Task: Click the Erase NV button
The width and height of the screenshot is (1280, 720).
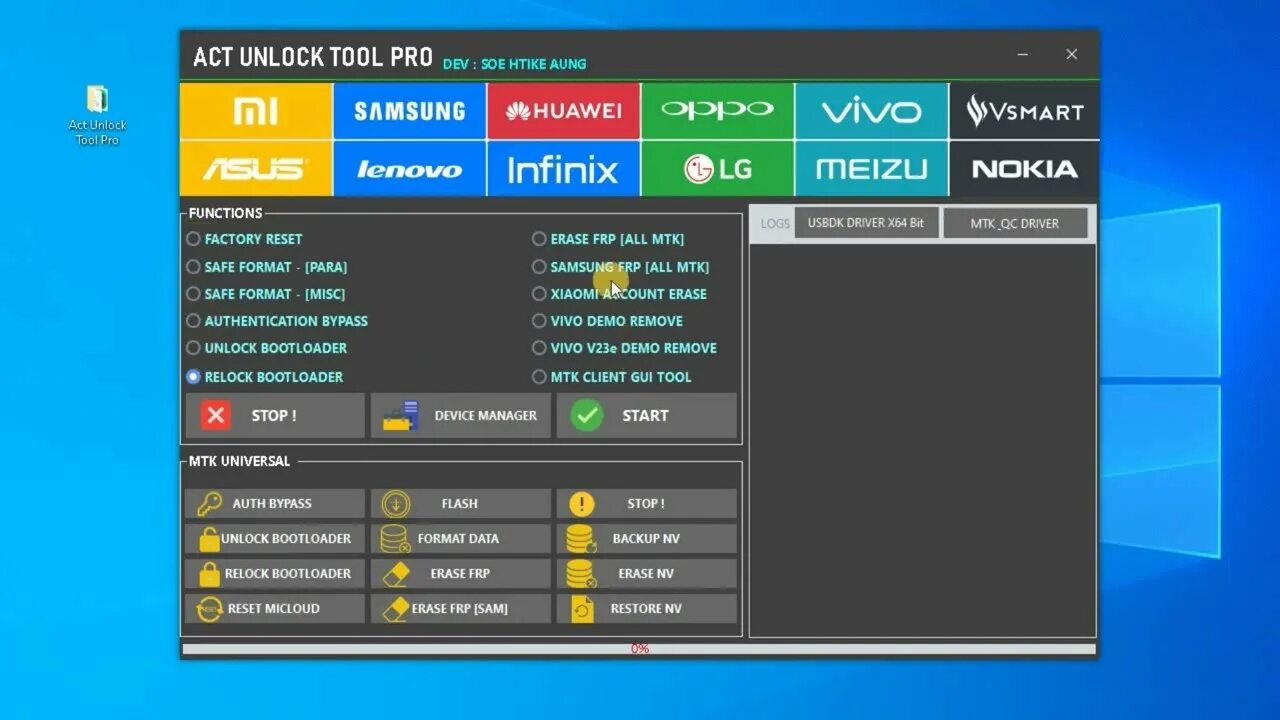Action: coord(647,573)
